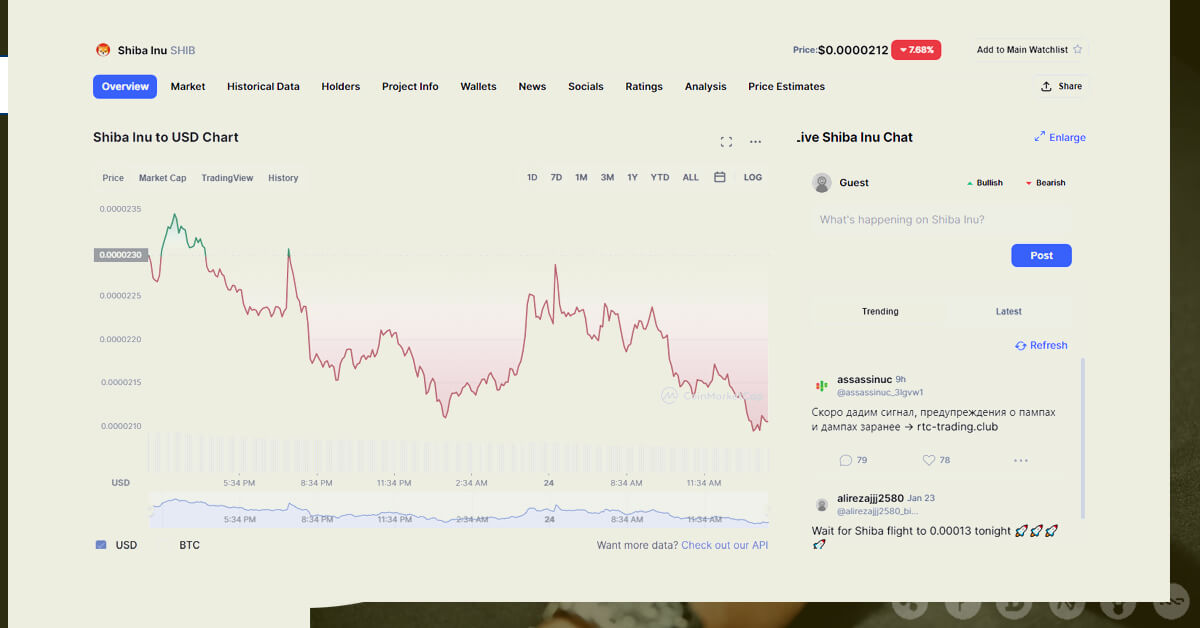Open the Ratings tab
The image size is (1200, 628).
click(x=644, y=87)
